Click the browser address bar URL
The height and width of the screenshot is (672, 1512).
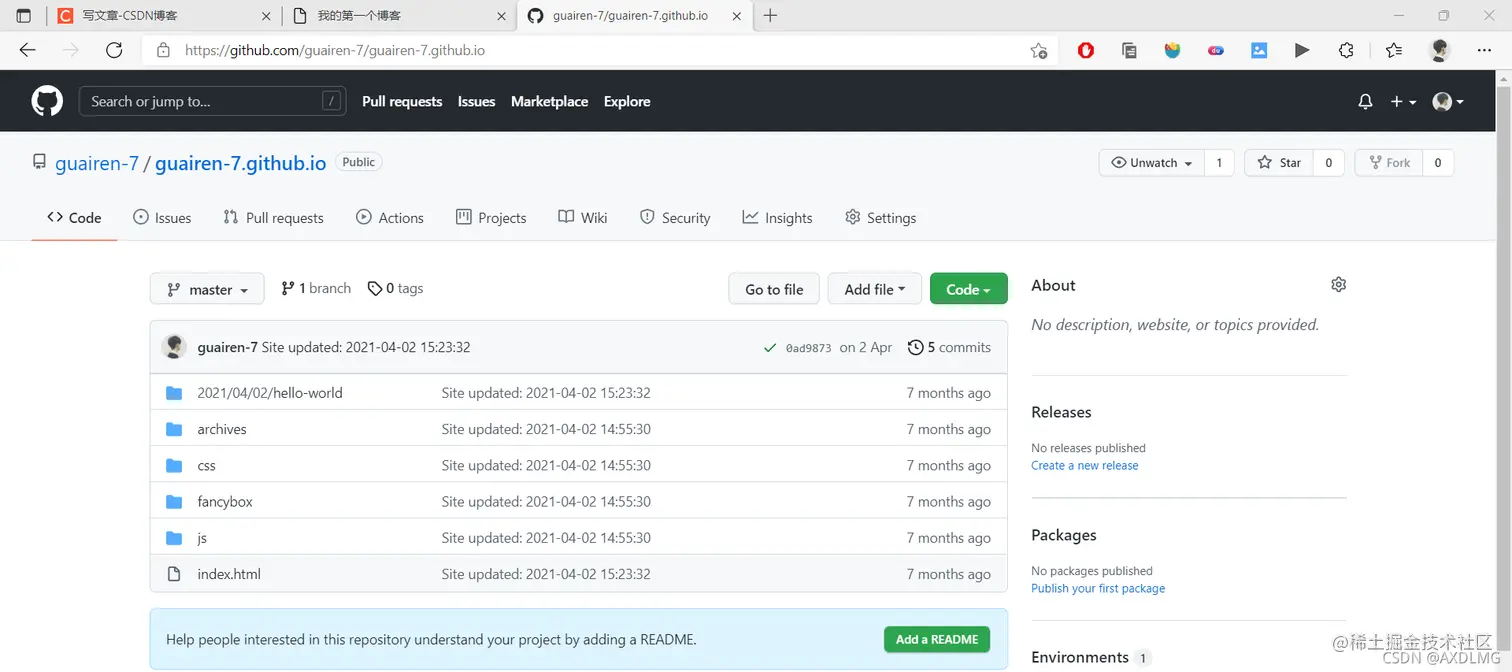click(x=335, y=50)
